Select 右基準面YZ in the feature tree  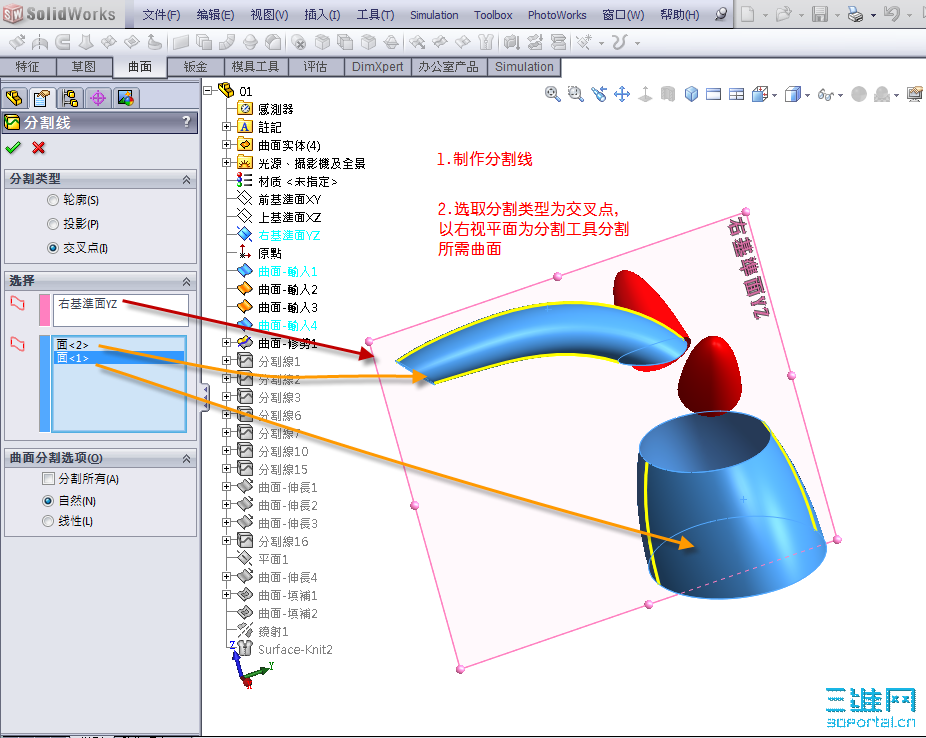(289, 235)
